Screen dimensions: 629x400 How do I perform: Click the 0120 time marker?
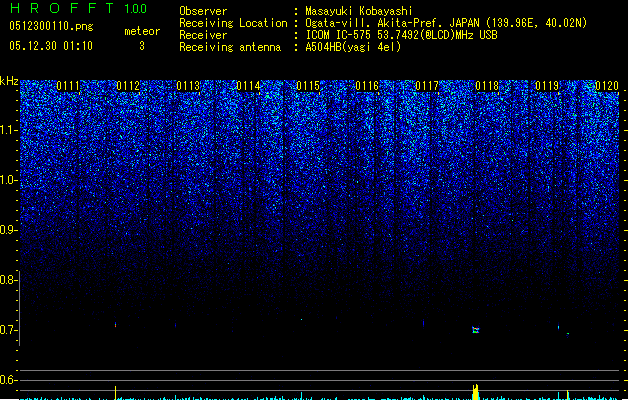tap(607, 86)
